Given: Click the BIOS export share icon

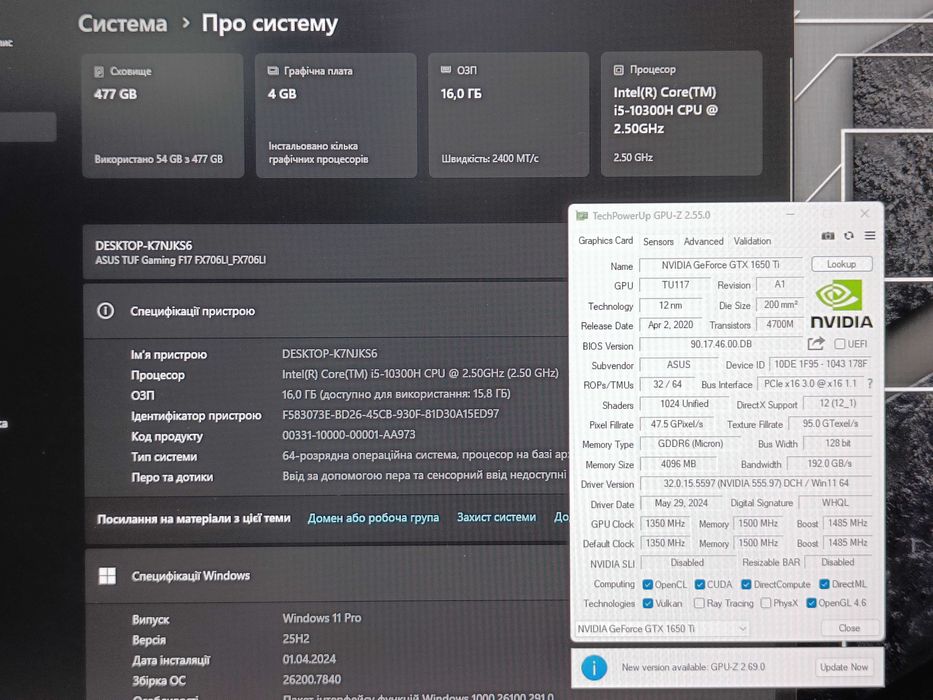Looking at the screenshot, I should (816, 343).
